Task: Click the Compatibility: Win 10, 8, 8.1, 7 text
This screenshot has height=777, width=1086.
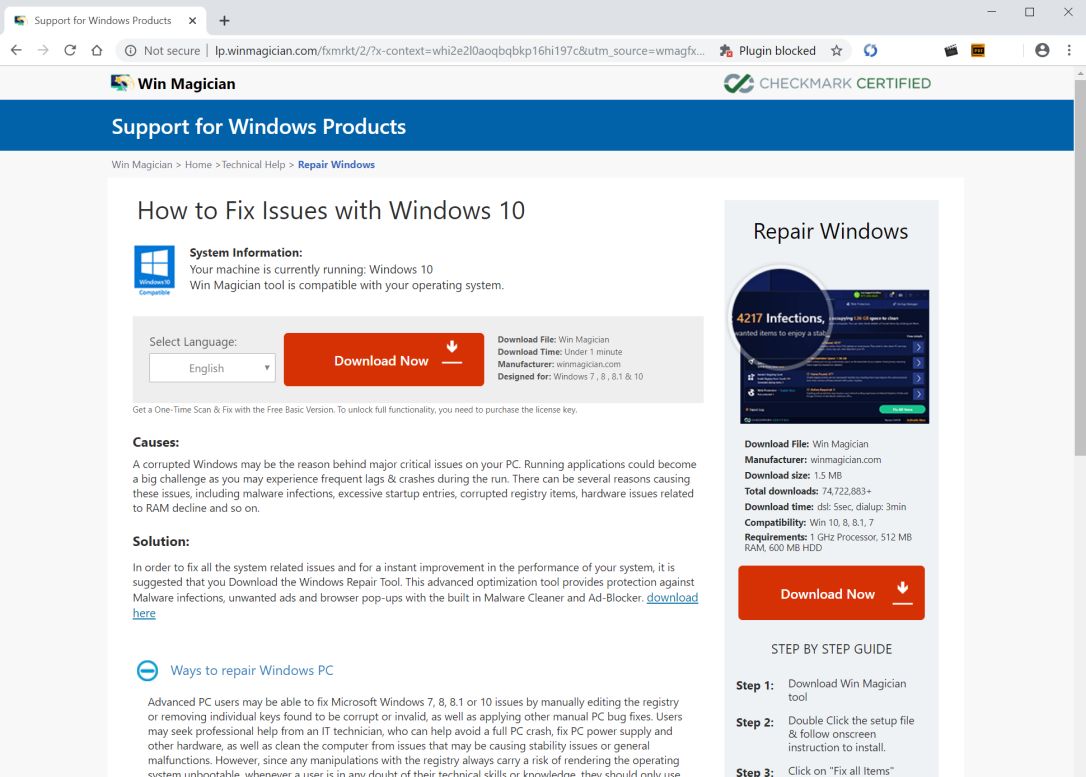Action: coord(809,522)
